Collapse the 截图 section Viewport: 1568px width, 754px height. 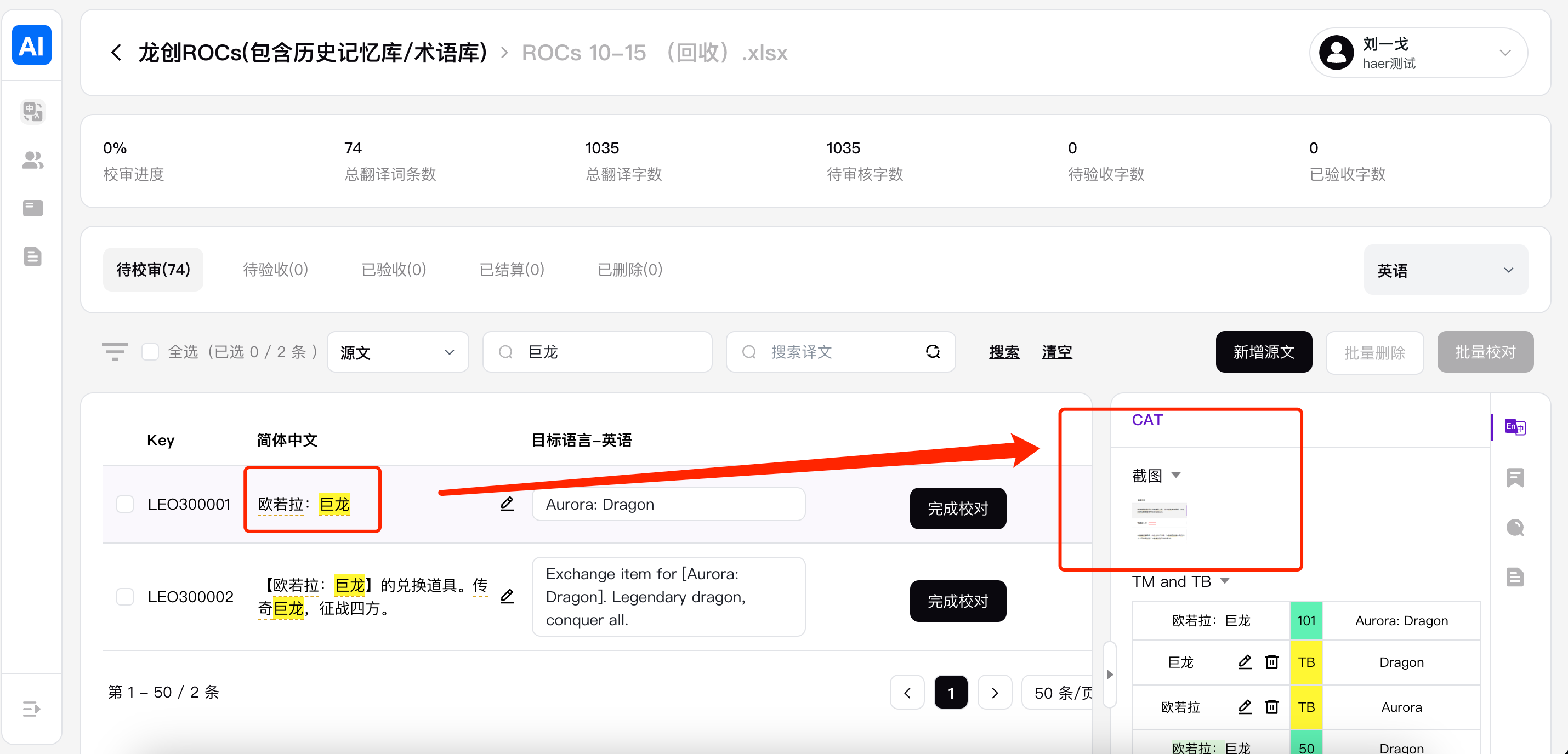click(x=1176, y=475)
